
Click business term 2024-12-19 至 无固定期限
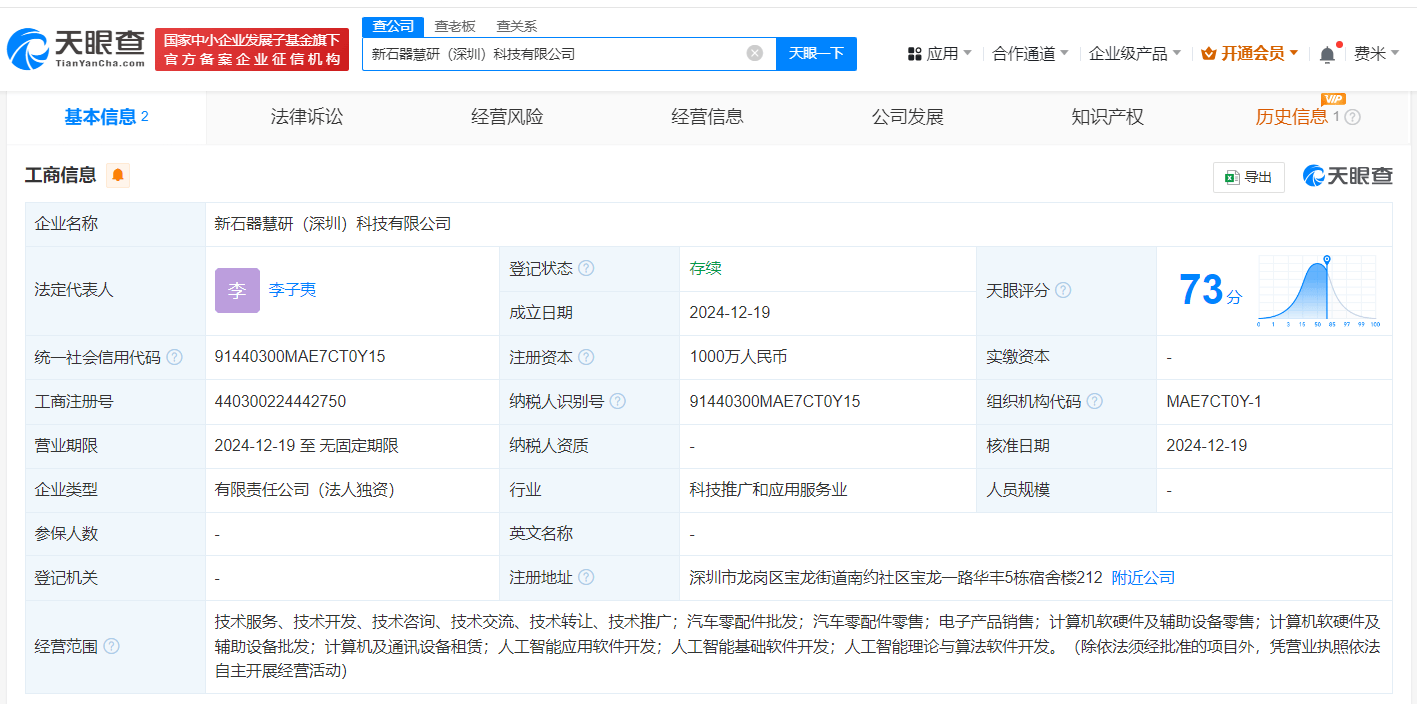click(307, 446)
